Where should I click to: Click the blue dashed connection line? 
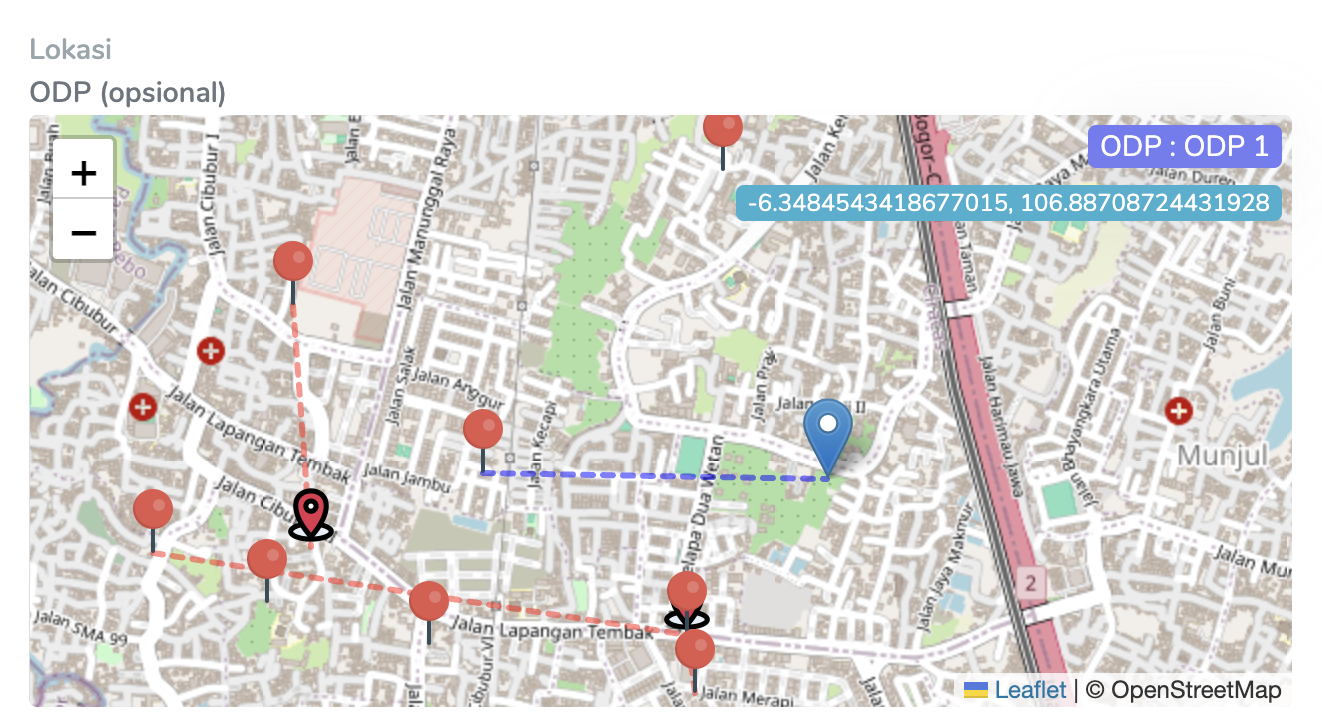pyautogui.click(x=655, y=476)
